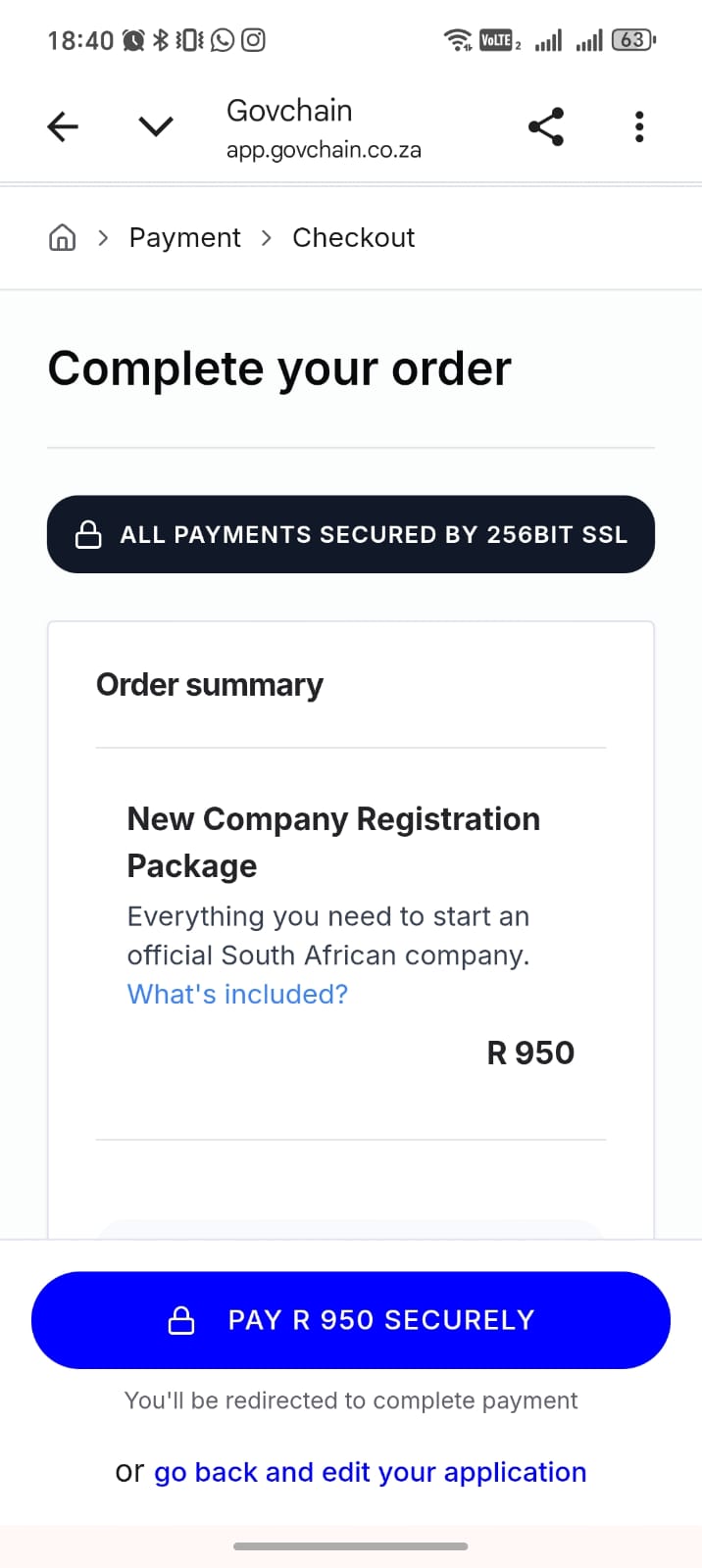Click the chevron between Payment and Checkout

tap(267, 237)
